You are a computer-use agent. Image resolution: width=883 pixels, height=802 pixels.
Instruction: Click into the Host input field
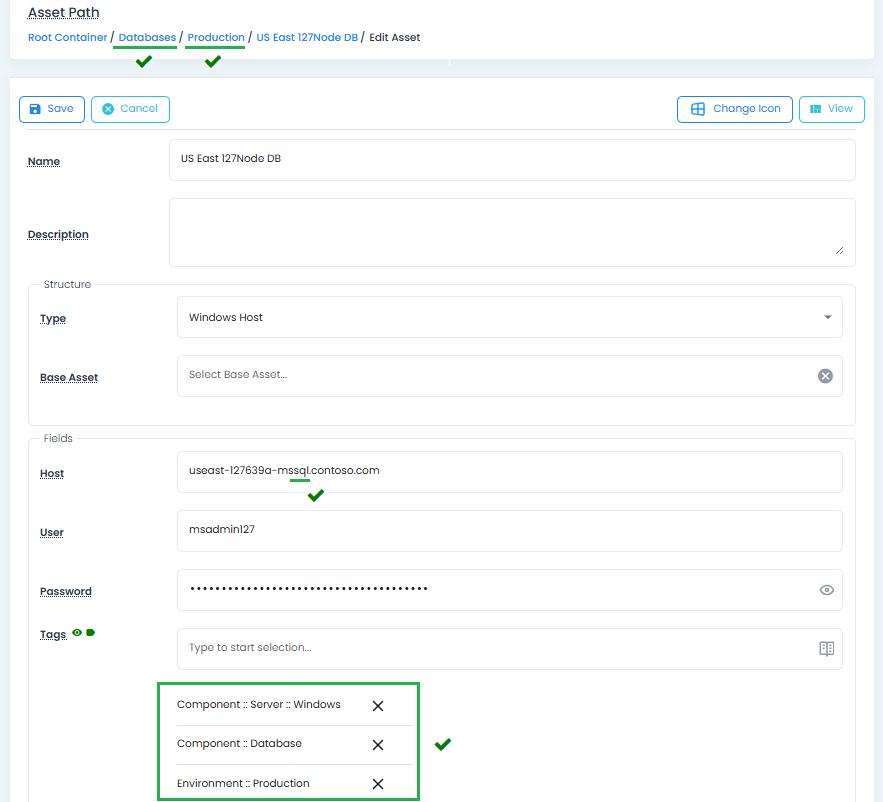(x=509, y=471)
